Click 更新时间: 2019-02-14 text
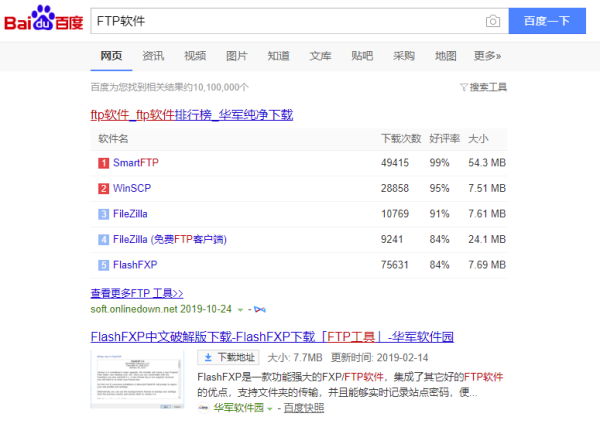 point(380,358)
